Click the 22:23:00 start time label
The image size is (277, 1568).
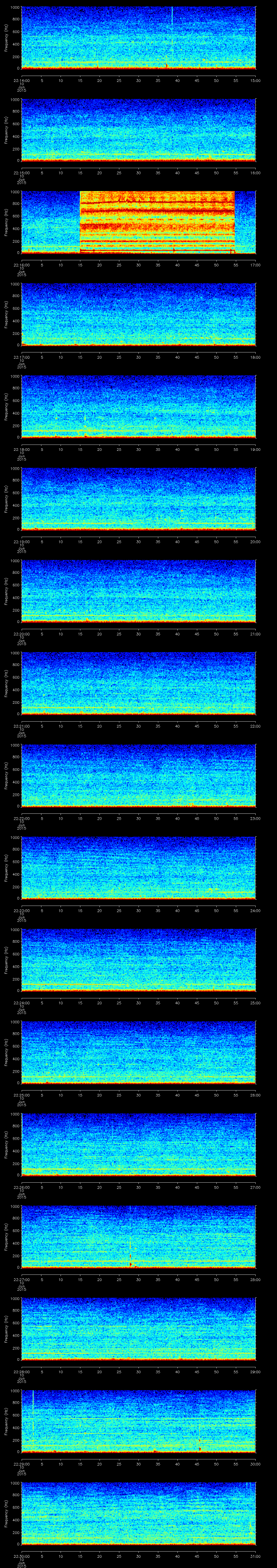click(x=21, y=910)
